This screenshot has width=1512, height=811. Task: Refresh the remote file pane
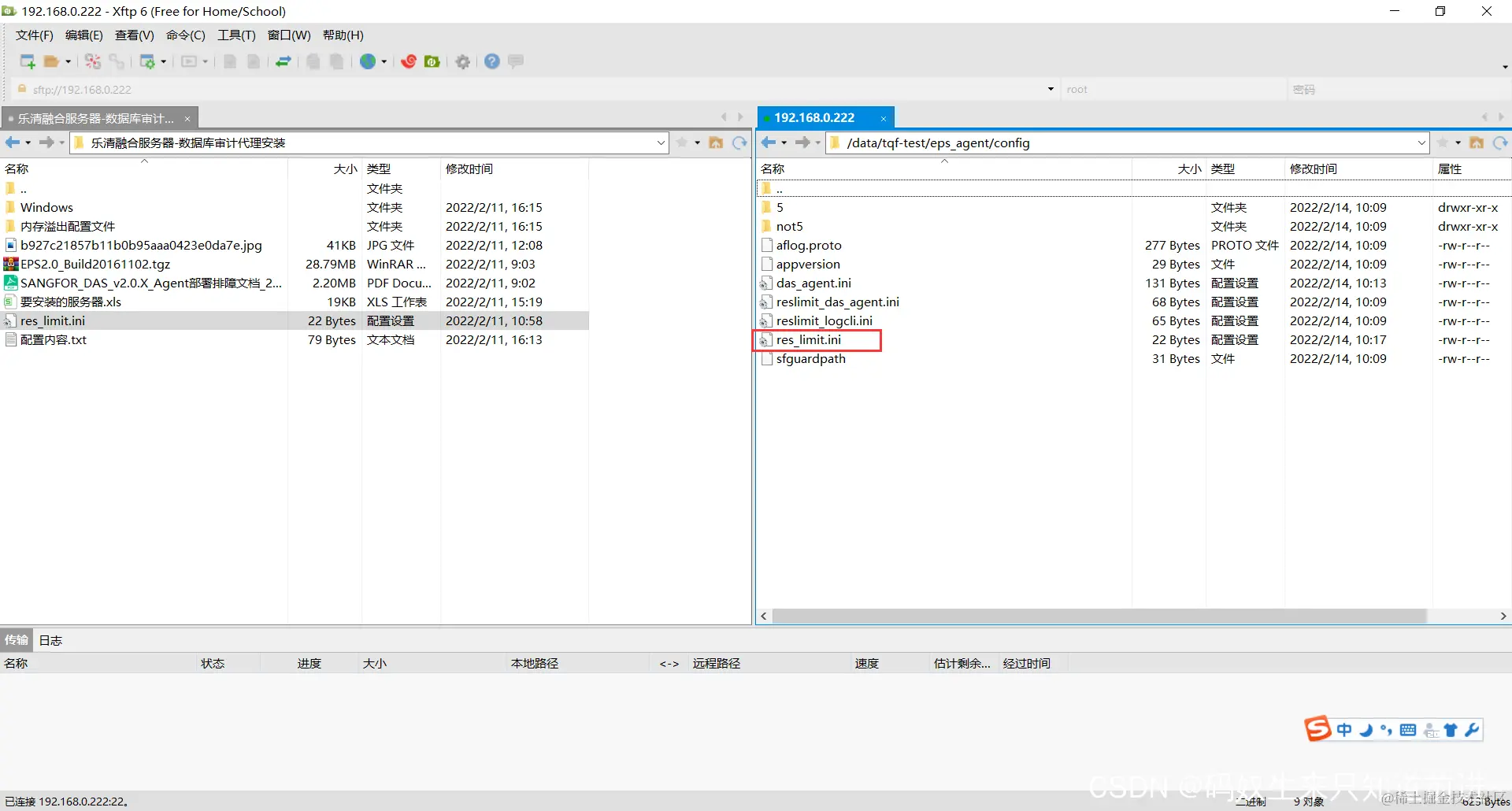coord(1500,143)
